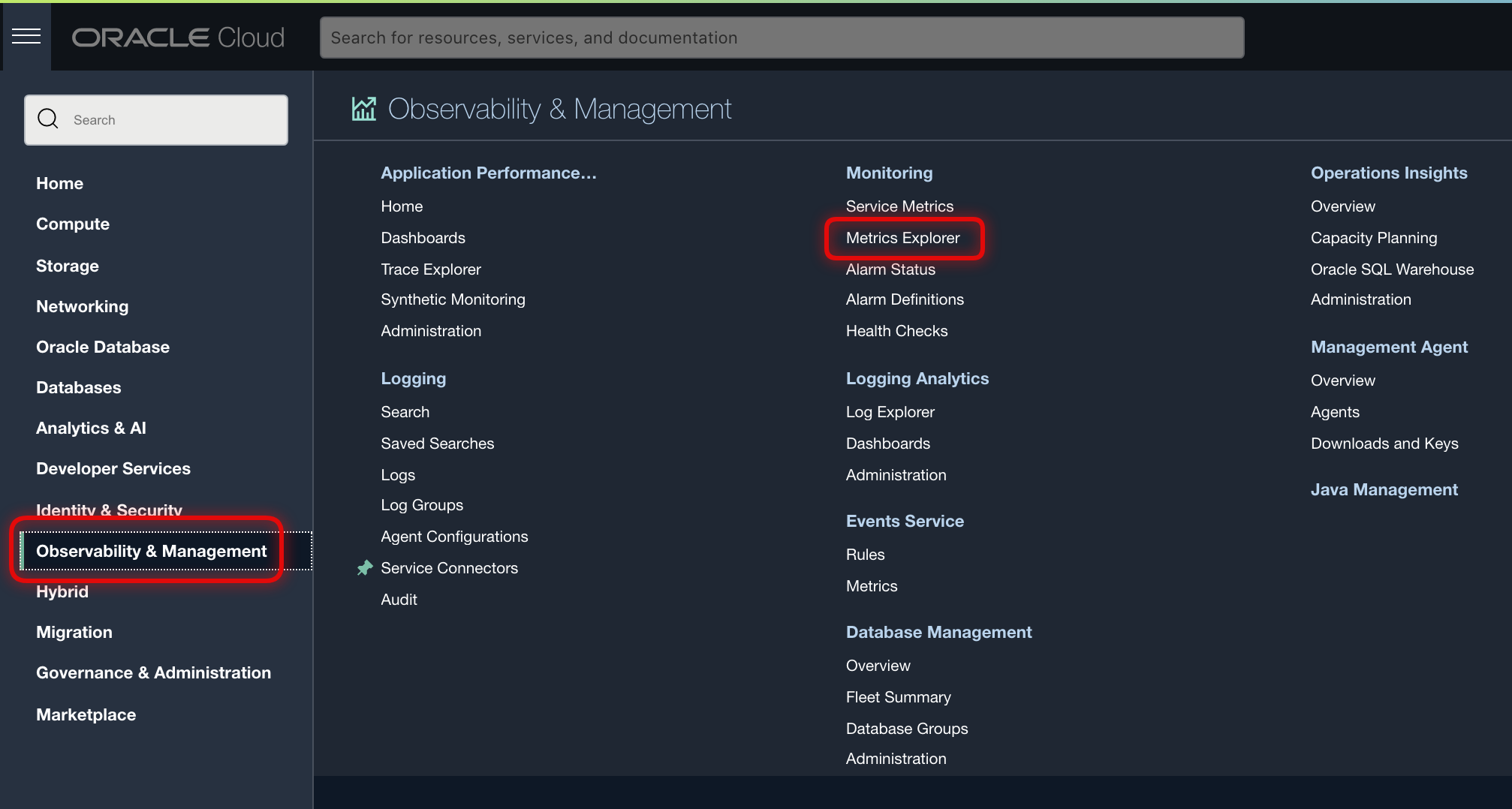Open Synthetic Monitoring link
The width and height of the screenshot is (1512, 809).
pos(453,299)
